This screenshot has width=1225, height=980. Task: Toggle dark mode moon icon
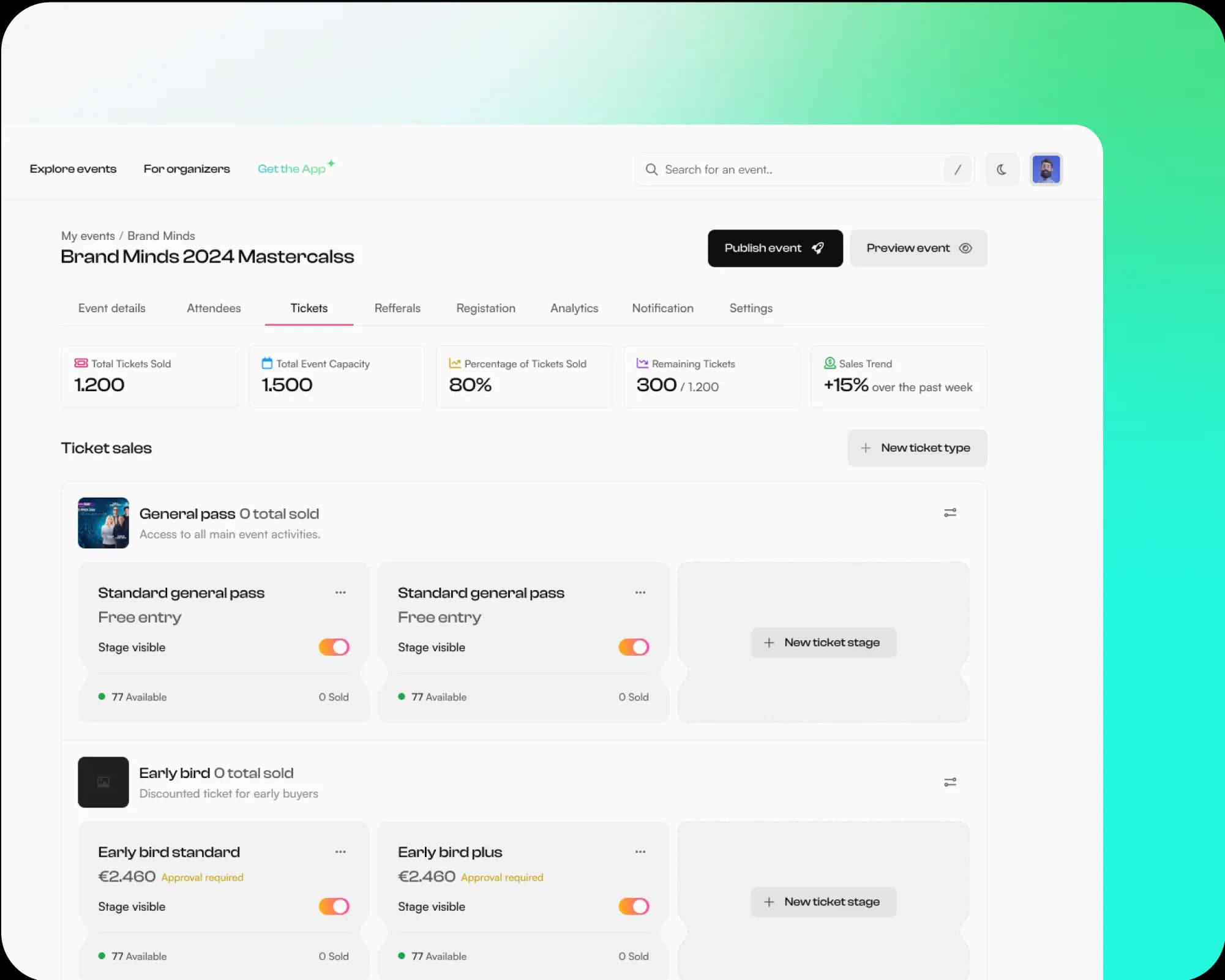1002,170
